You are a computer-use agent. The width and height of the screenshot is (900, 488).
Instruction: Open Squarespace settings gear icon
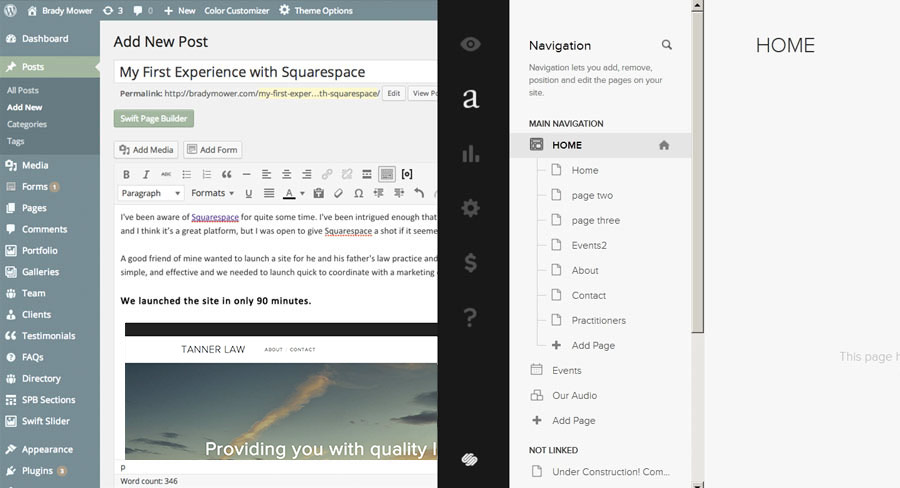[471, 208]
